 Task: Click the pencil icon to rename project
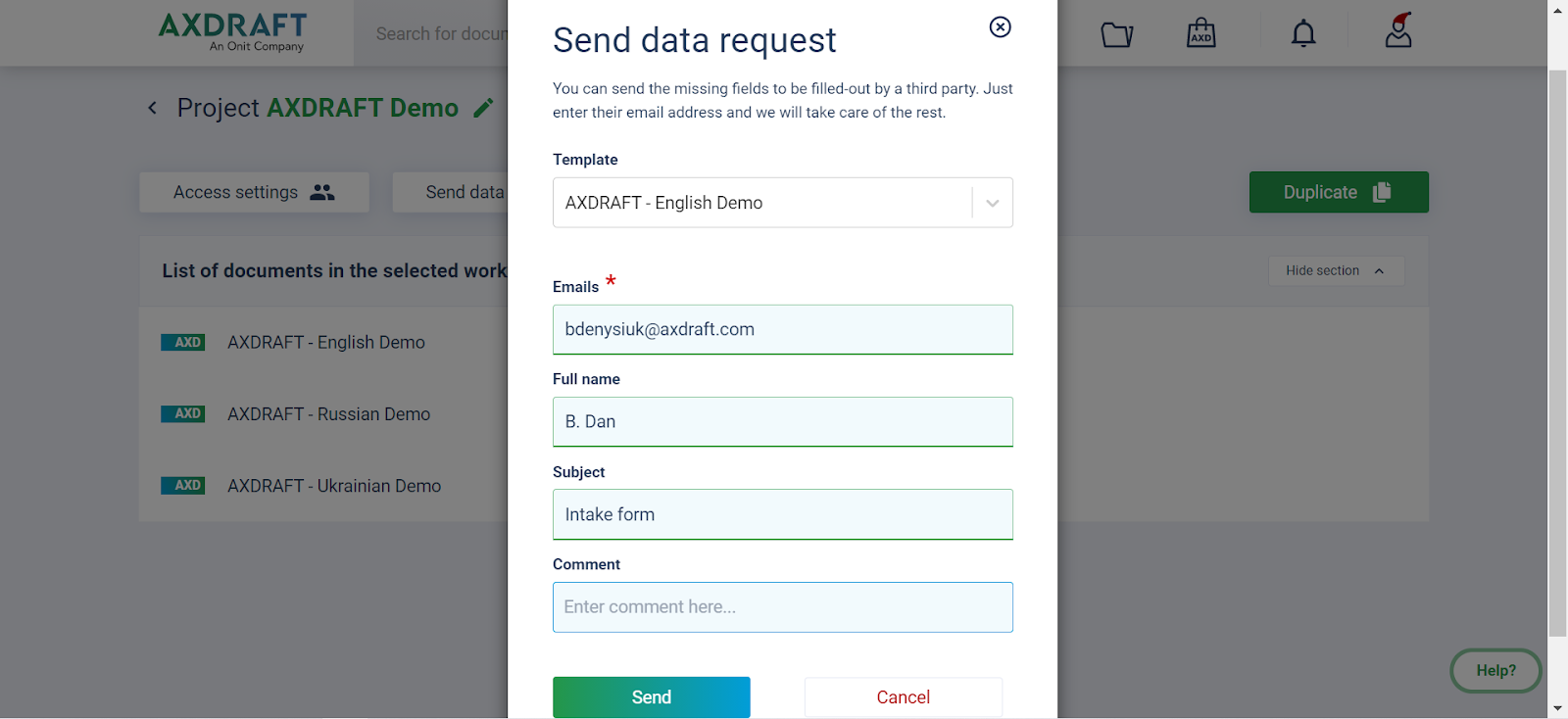(483, 108)
